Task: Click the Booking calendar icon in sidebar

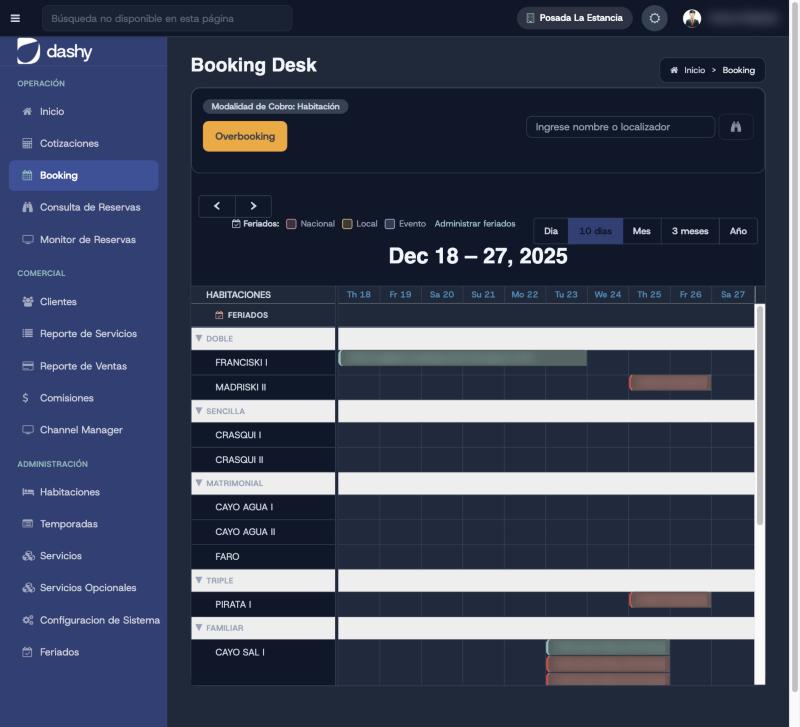Action: [28, 176]
